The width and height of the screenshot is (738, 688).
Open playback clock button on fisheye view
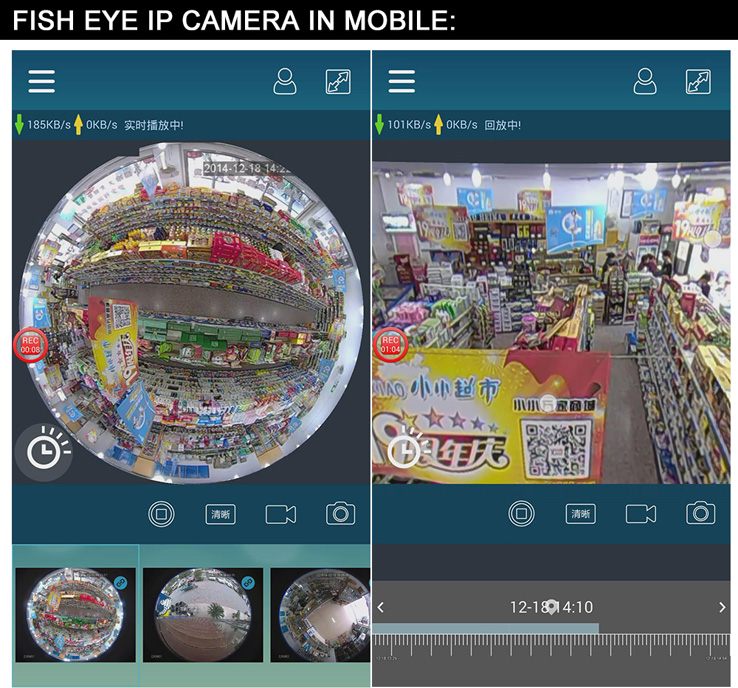(42, 453)
